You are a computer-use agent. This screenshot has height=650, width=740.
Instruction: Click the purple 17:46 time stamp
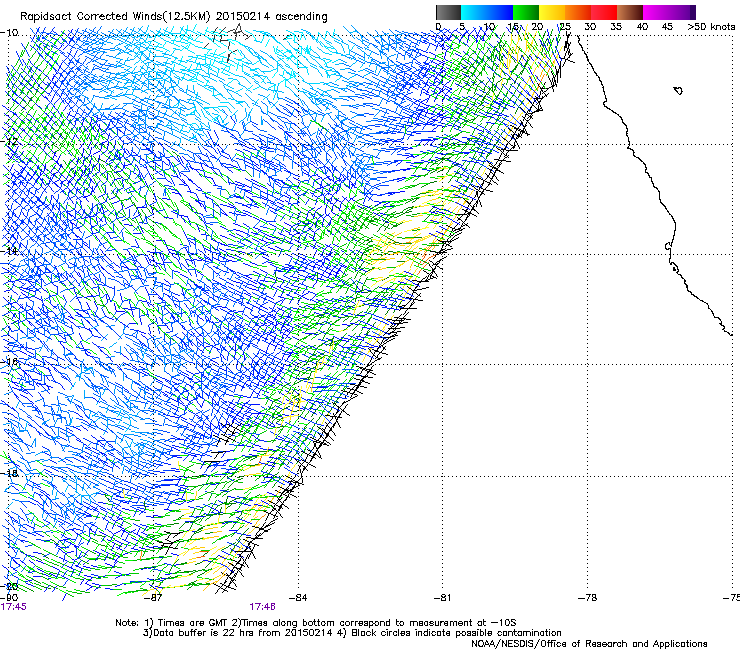[262, 607]
